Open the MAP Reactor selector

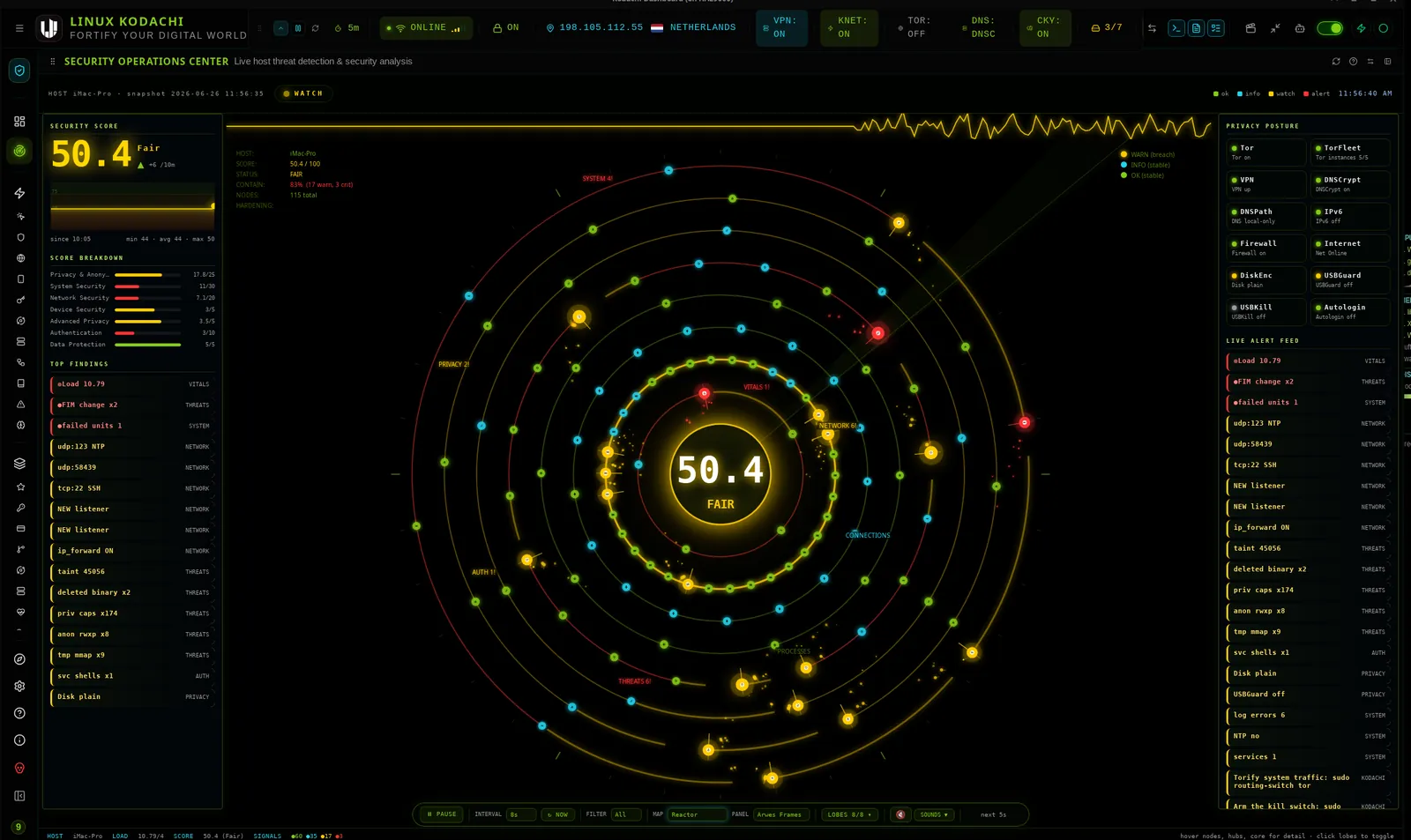pos(697,814)
